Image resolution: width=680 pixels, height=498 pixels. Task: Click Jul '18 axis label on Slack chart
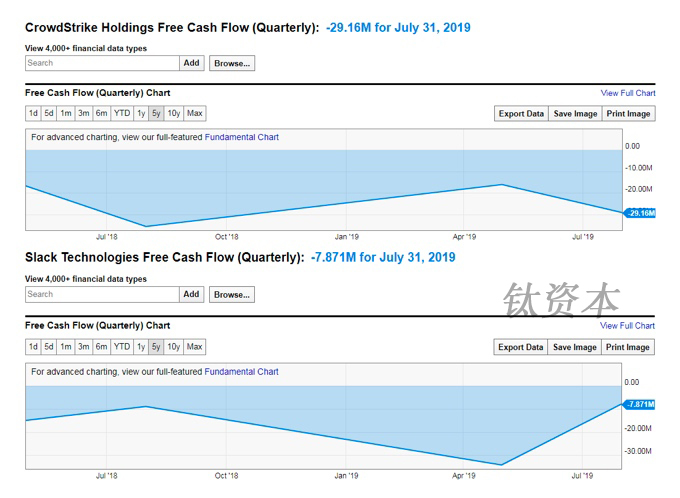click(107, 476)
